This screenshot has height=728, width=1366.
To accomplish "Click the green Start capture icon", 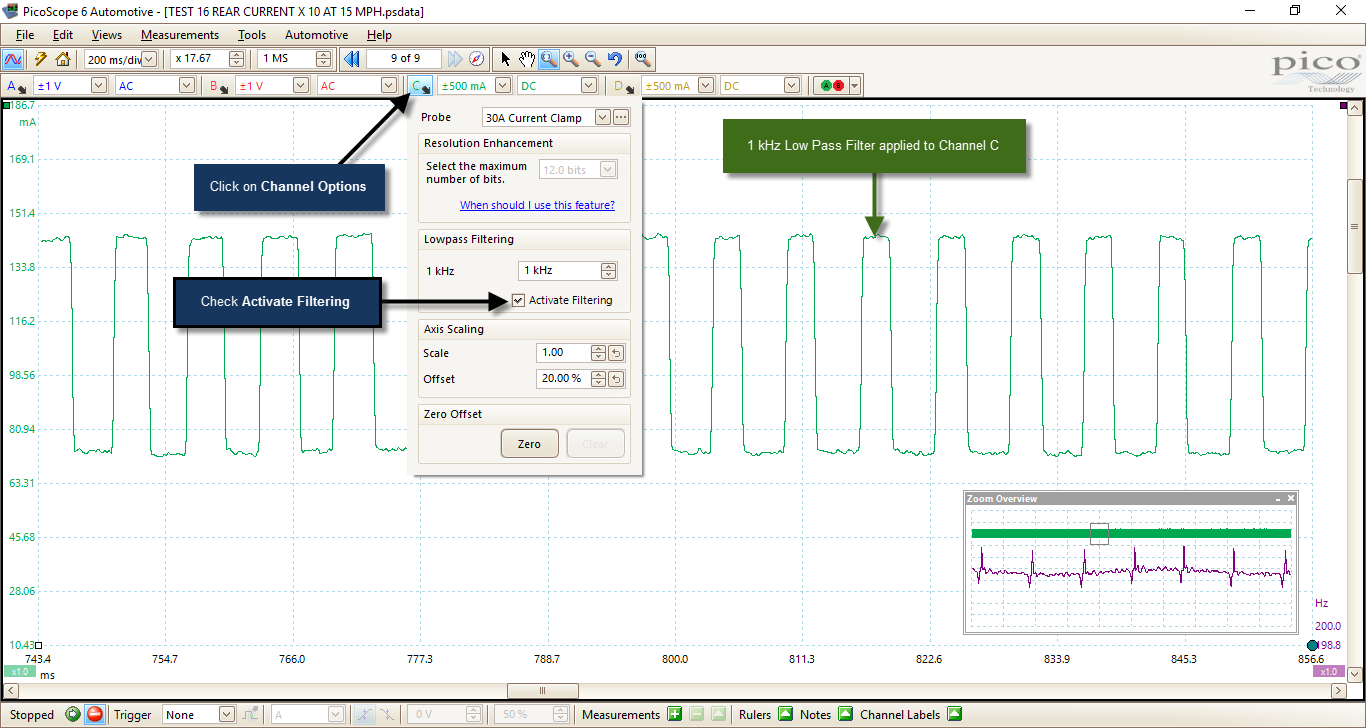I will click(73, 714).
